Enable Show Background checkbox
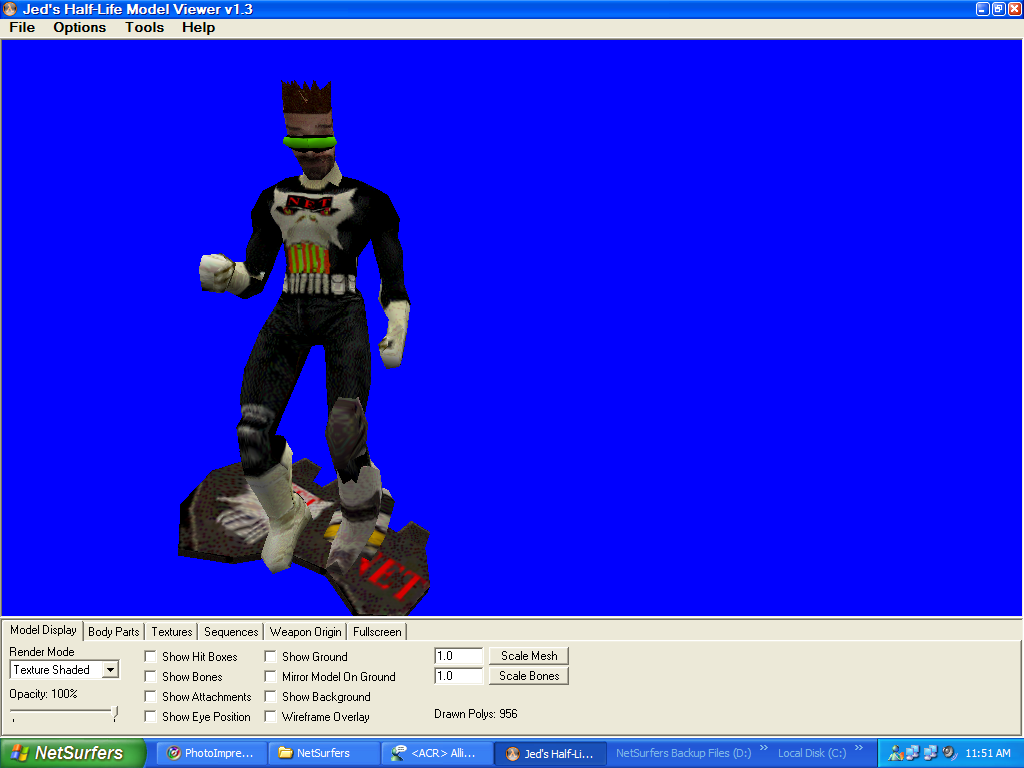 pos(270,697)
